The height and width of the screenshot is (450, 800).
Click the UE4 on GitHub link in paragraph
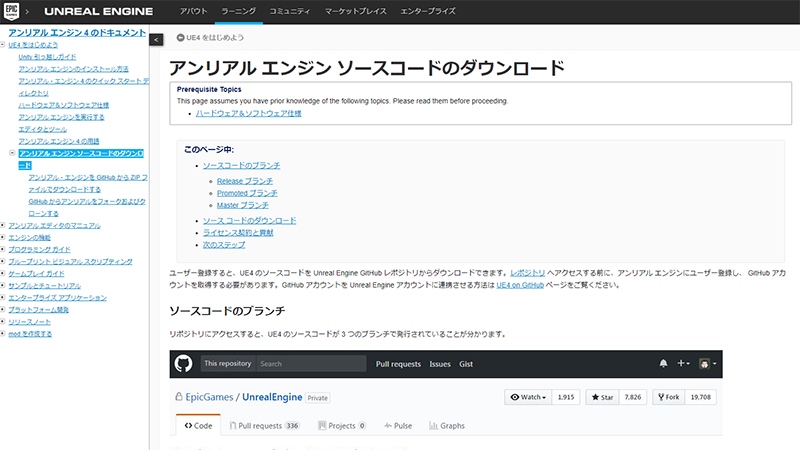point(520,285)
